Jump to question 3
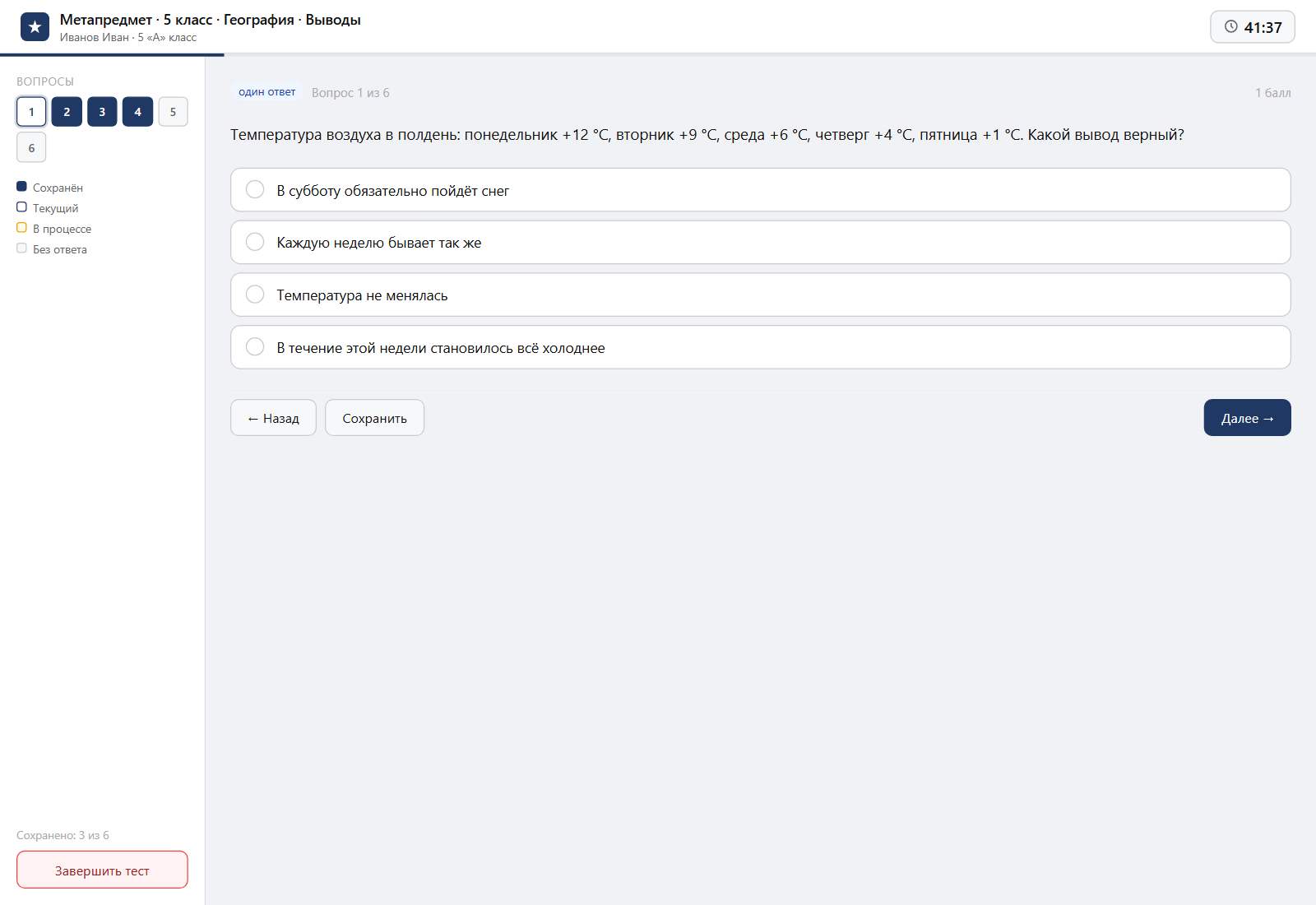 point(102,112)
